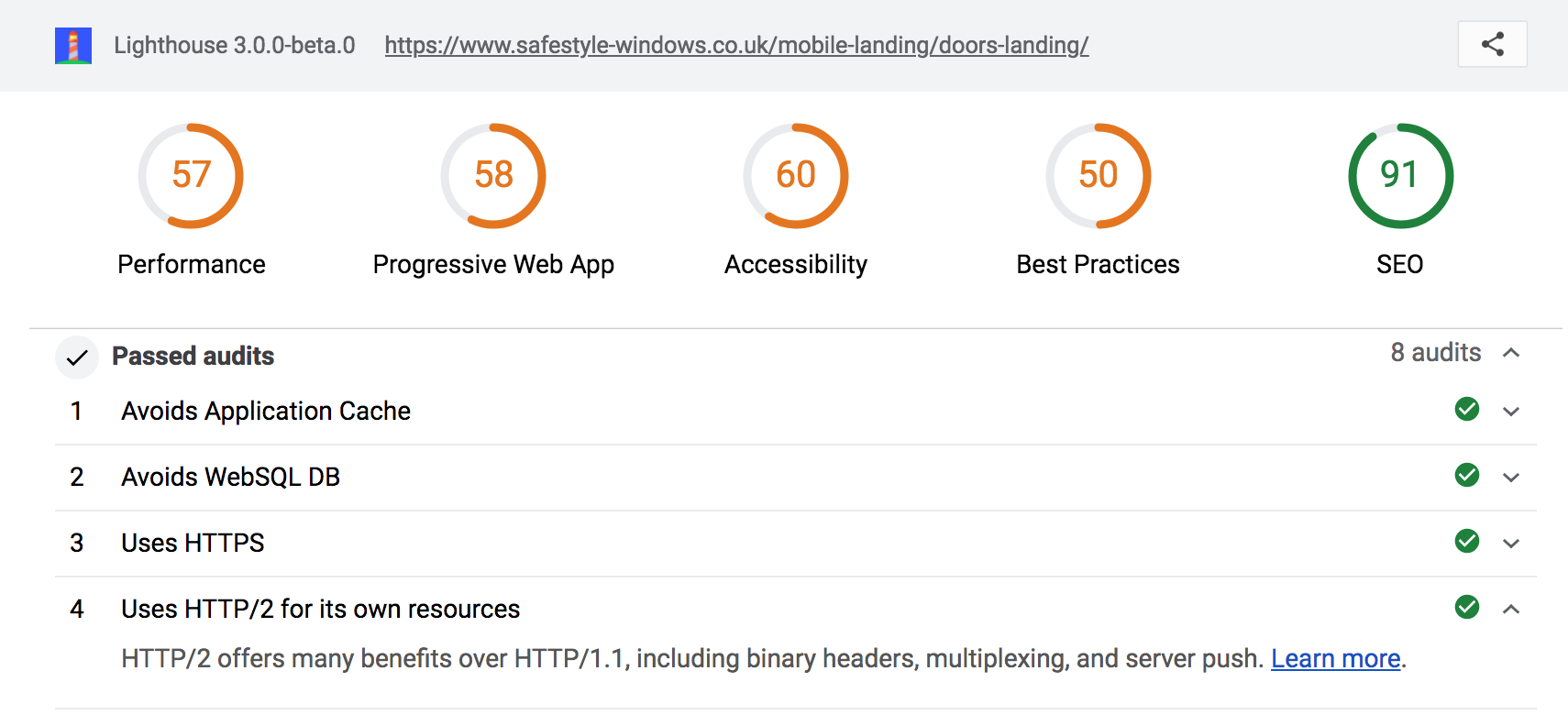Click the Progressive Web App score number

point(493,175)
